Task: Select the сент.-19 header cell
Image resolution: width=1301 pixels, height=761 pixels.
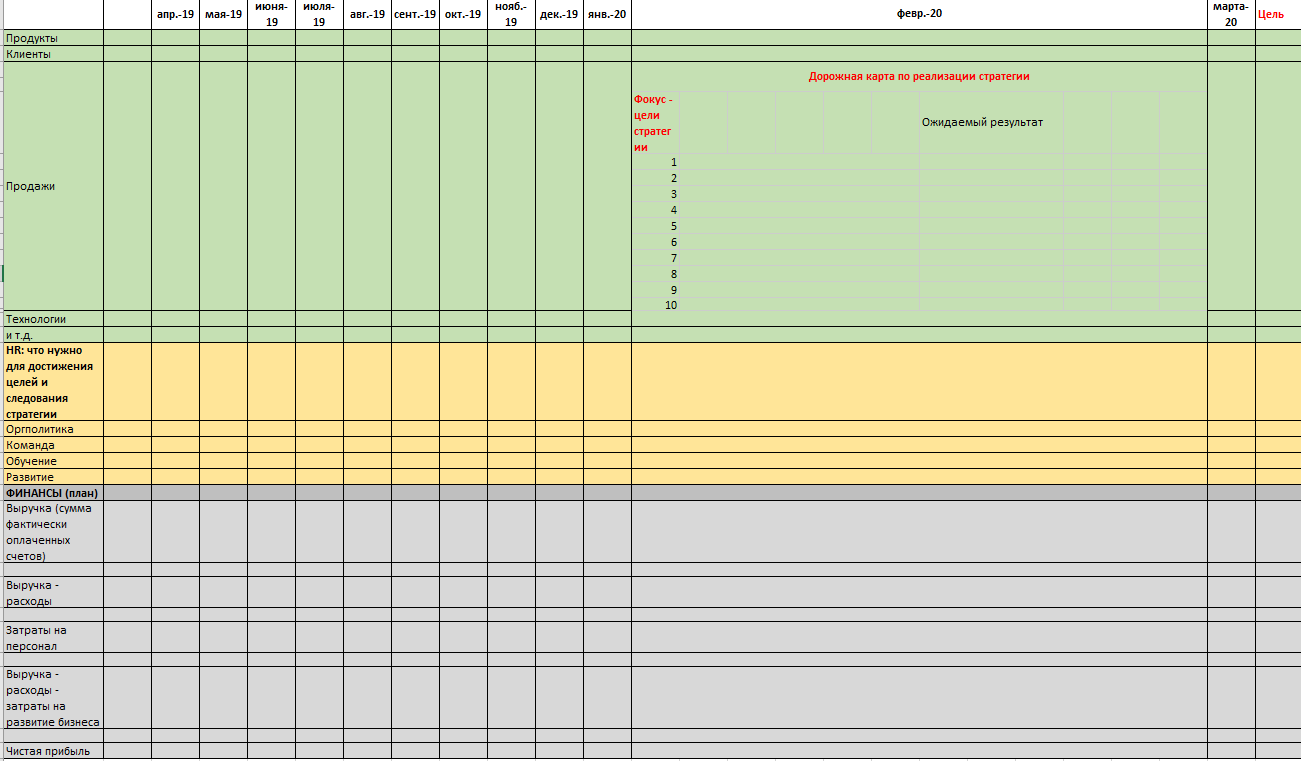Action: [415, 15]
